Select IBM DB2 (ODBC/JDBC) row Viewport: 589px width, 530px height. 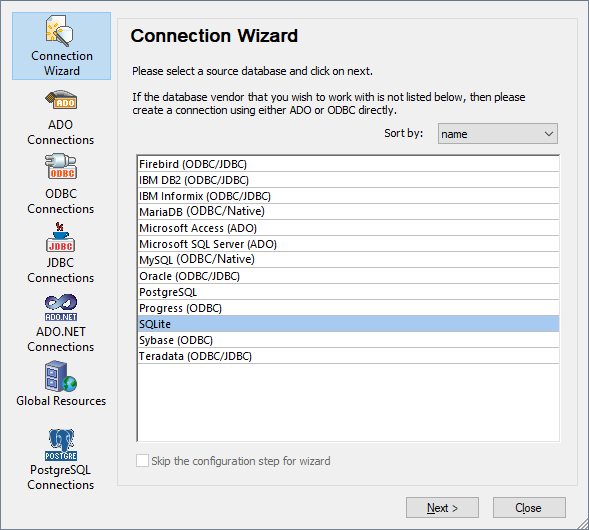tap(348, 180)
